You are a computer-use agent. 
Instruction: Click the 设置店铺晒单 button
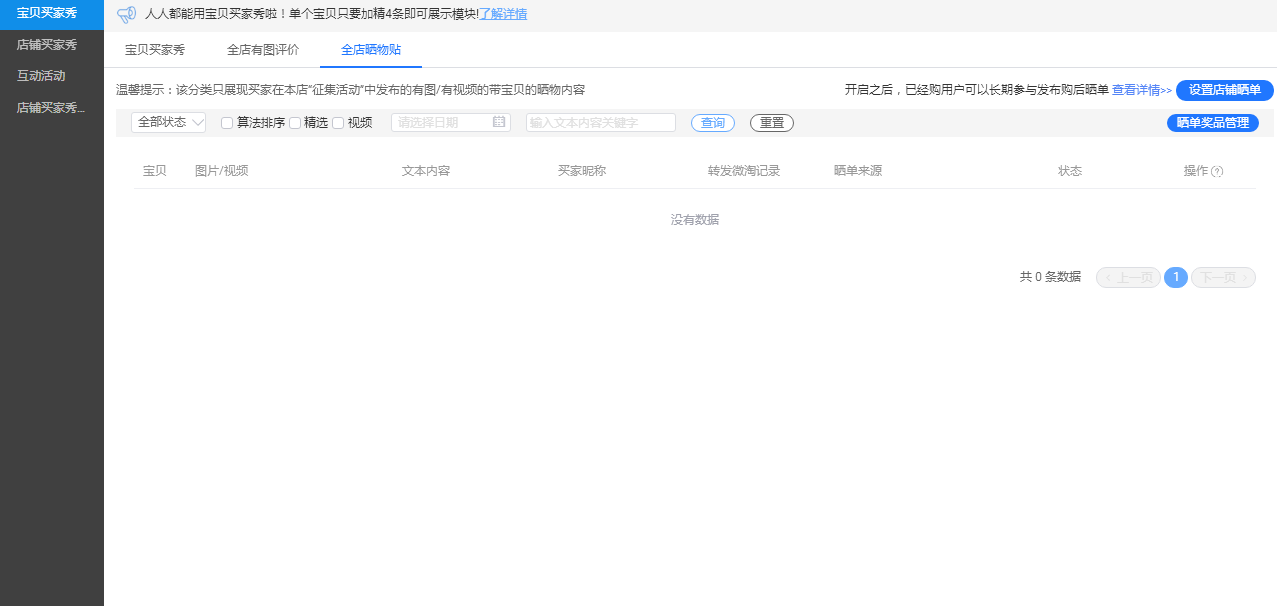tap(1224, 90)
